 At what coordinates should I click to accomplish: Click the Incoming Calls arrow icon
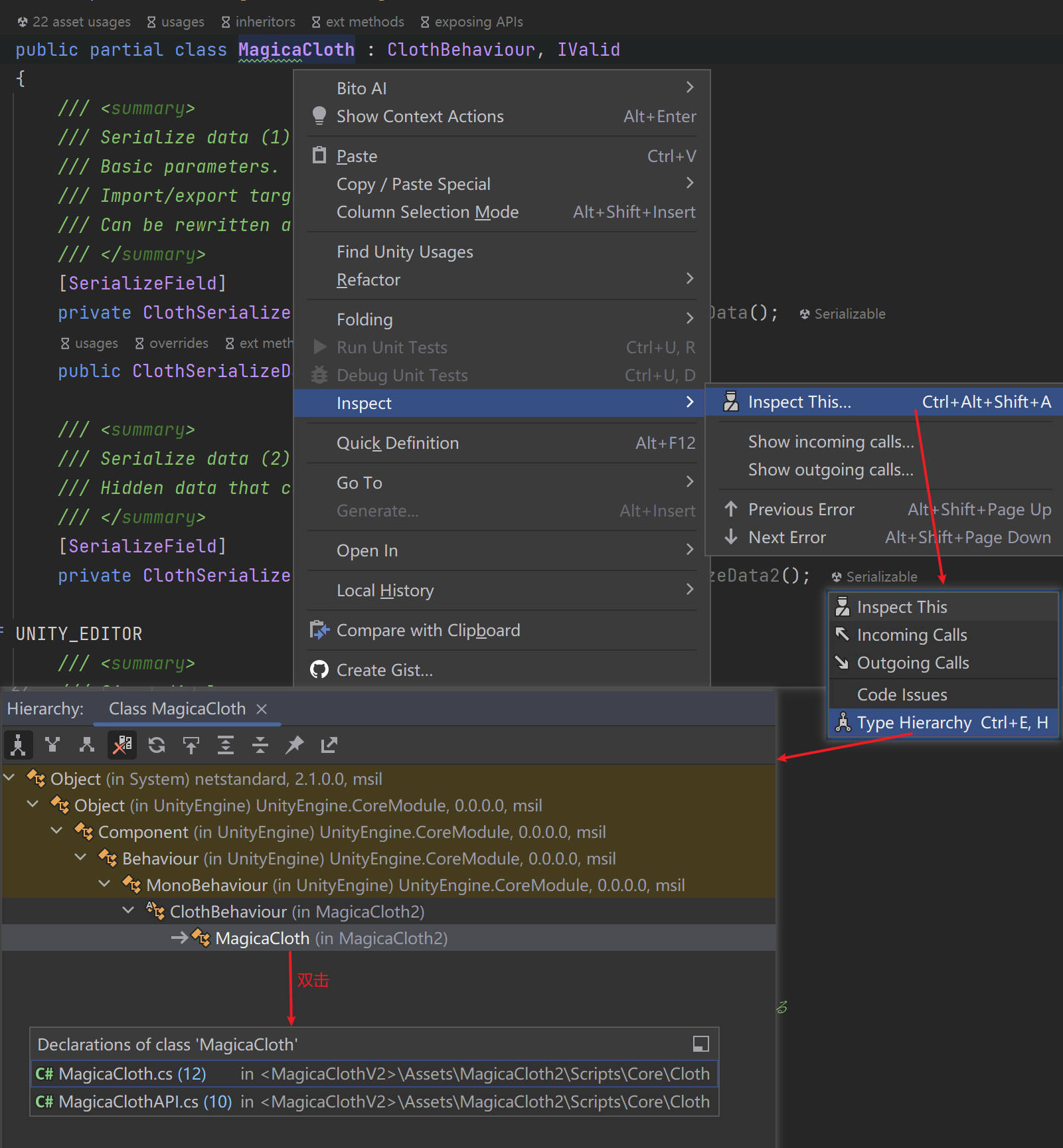pos(843,634)
